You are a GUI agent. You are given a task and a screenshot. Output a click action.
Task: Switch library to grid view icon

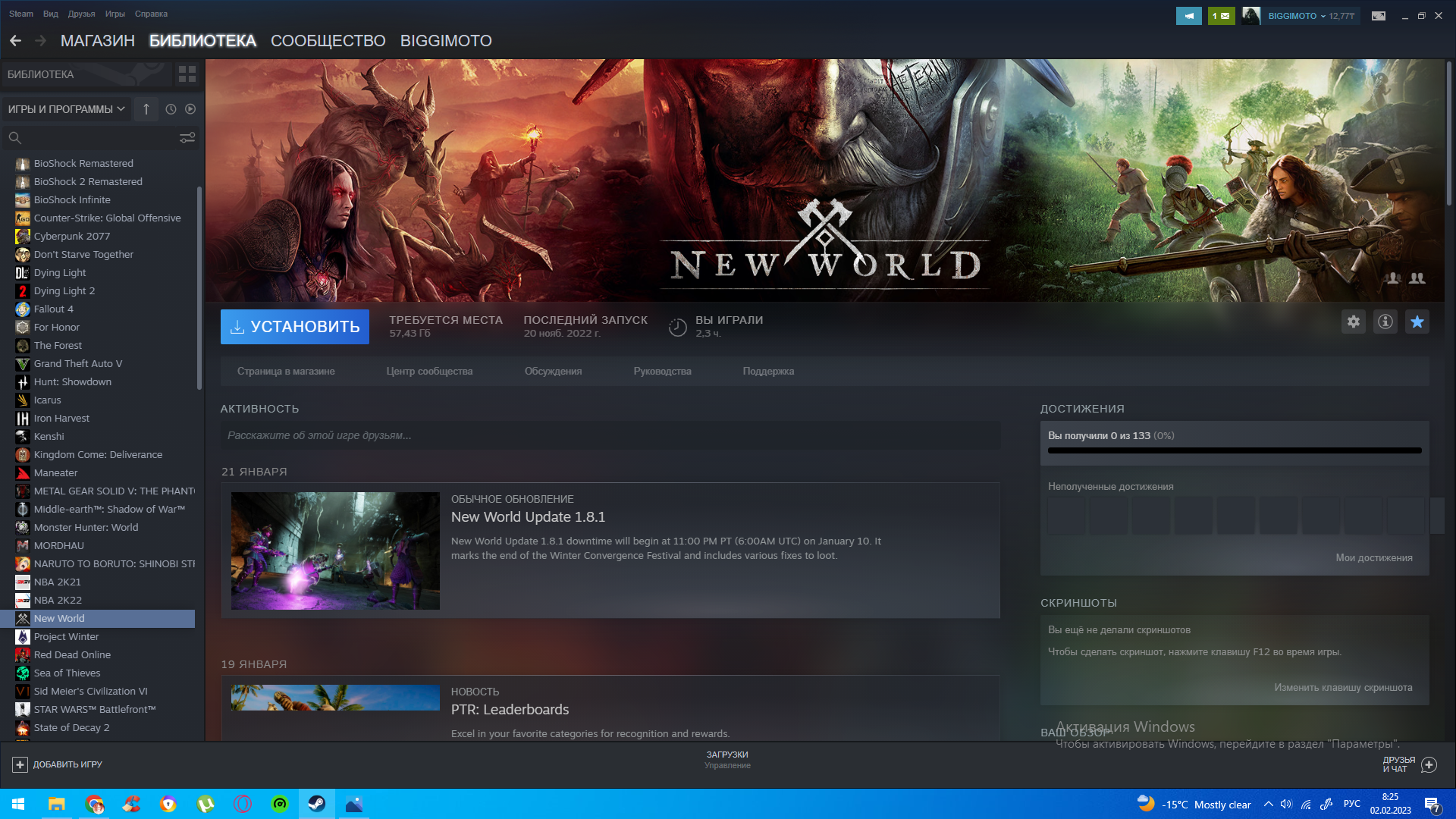point(187,74)
